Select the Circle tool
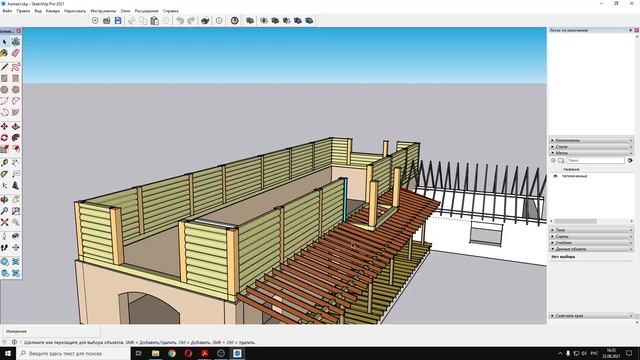The height and width of the screenshot is (360, 640). coord(4,90)
